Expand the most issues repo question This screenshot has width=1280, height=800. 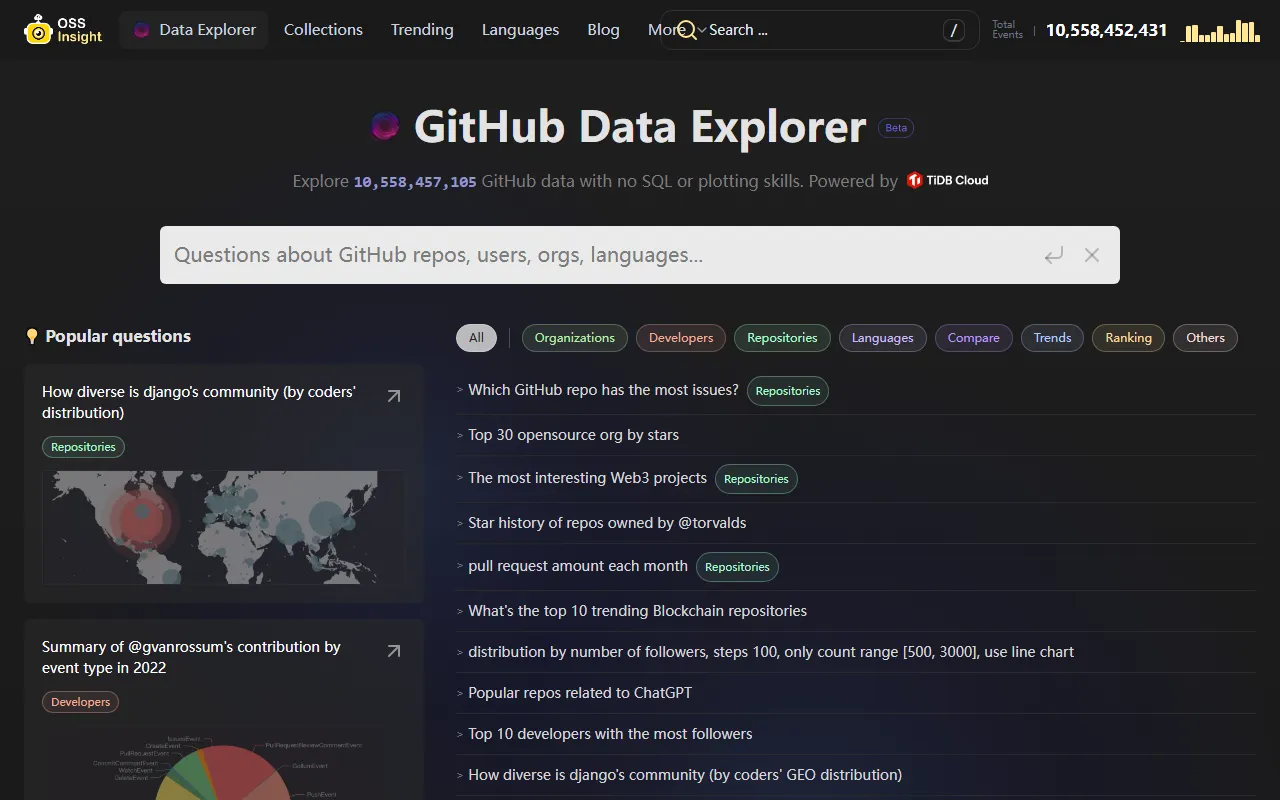tap(603, 390)
